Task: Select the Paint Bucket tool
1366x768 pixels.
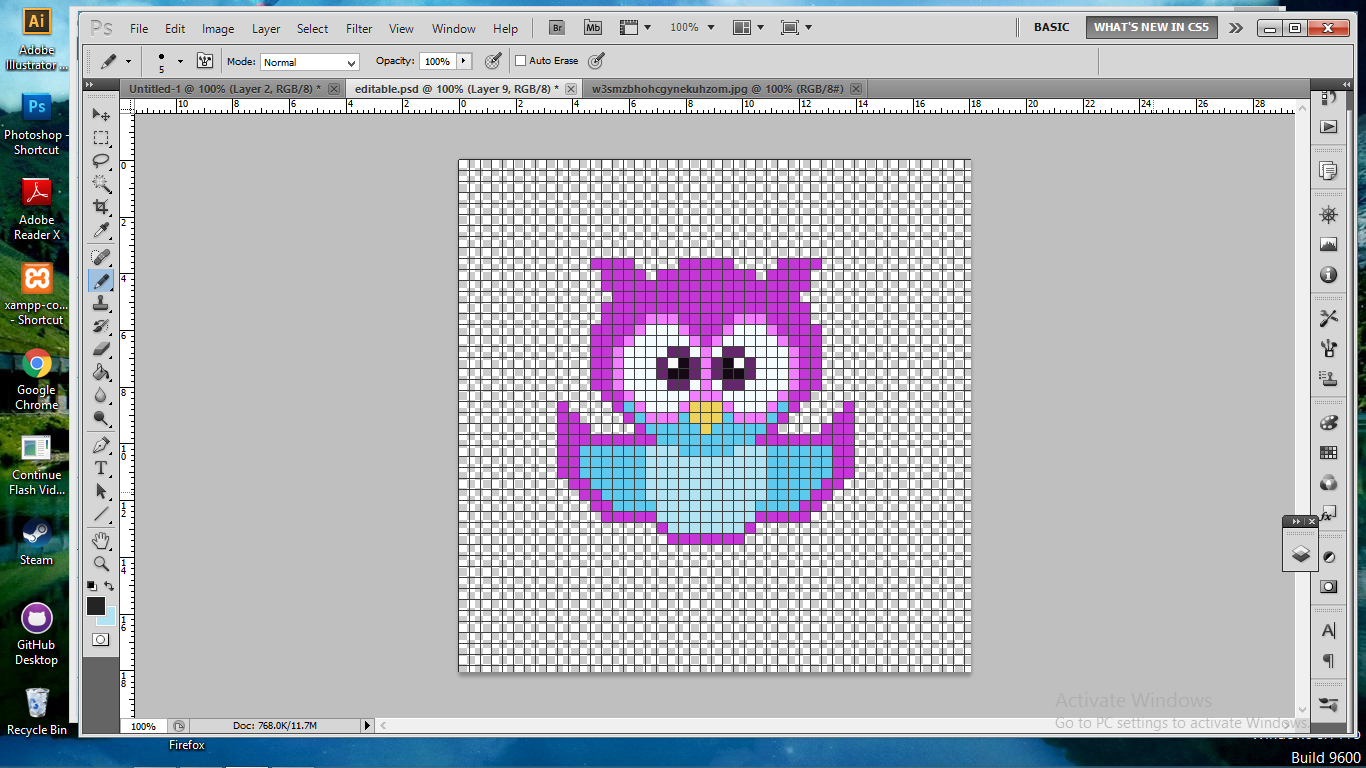Action: 101,373
